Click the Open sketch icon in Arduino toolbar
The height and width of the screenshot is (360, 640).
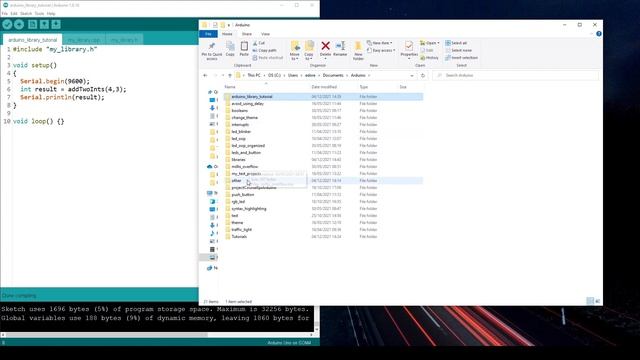click(x=44, y=24)
